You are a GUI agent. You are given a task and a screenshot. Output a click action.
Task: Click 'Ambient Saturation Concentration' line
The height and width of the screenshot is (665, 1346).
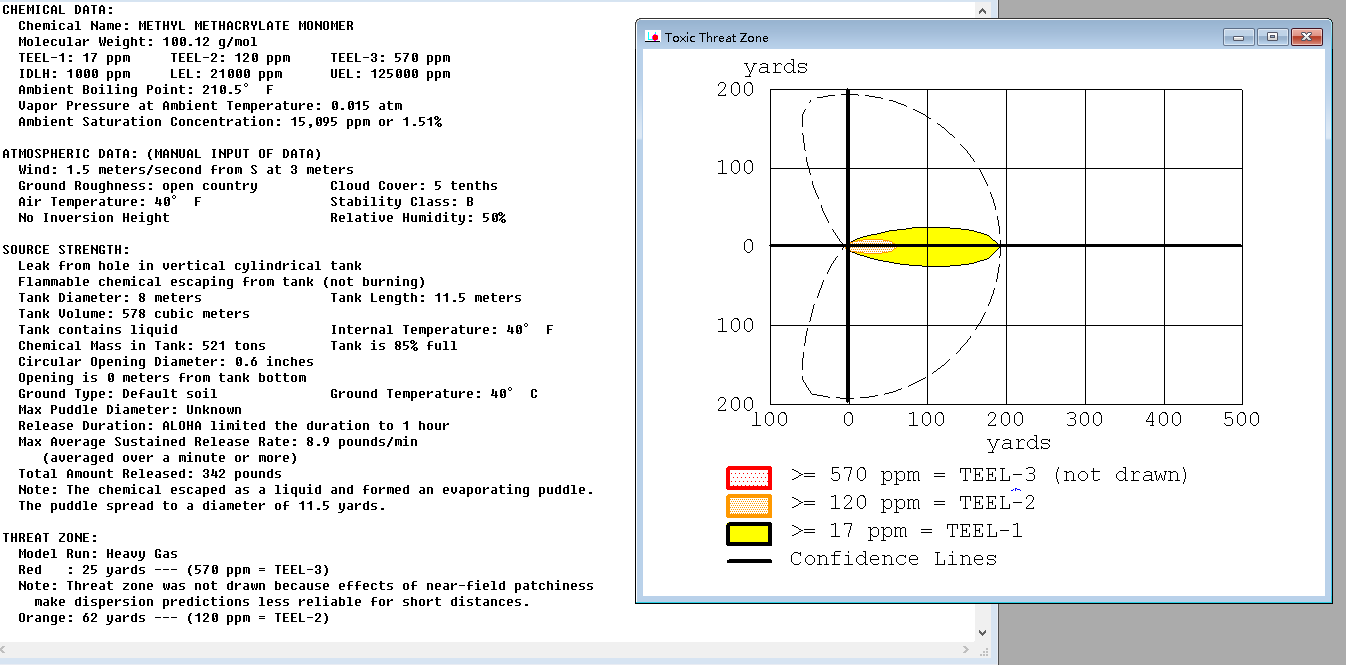230,122
